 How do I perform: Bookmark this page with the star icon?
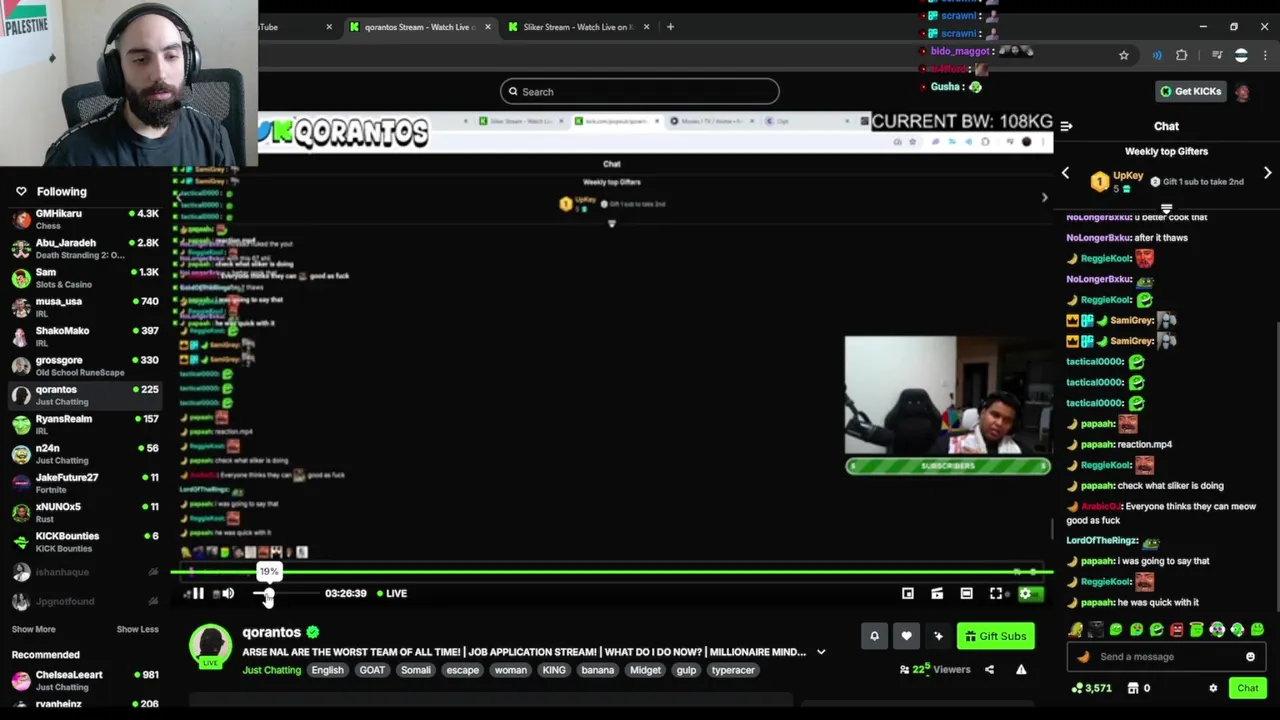(1124, 55)
